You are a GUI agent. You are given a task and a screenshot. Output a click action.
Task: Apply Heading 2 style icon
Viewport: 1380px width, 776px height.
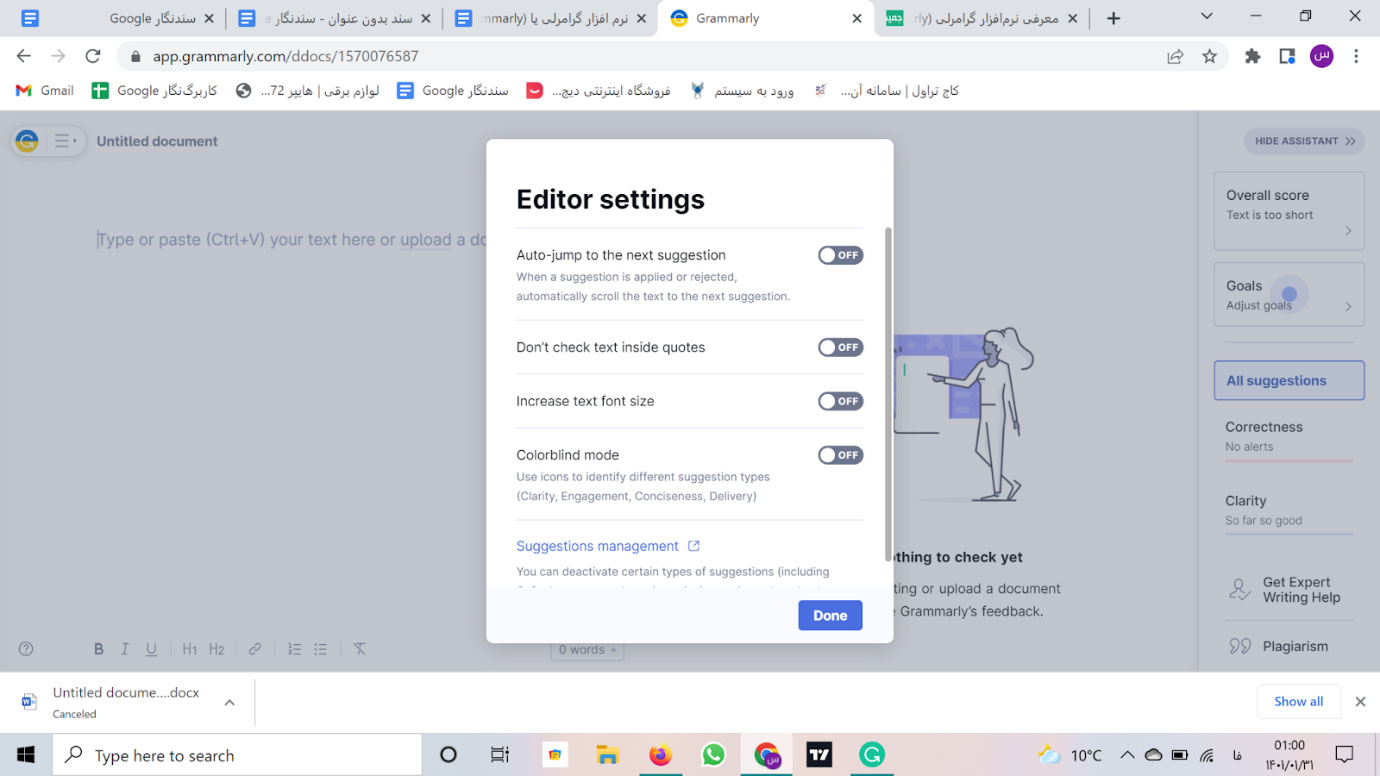pos(216,649)
